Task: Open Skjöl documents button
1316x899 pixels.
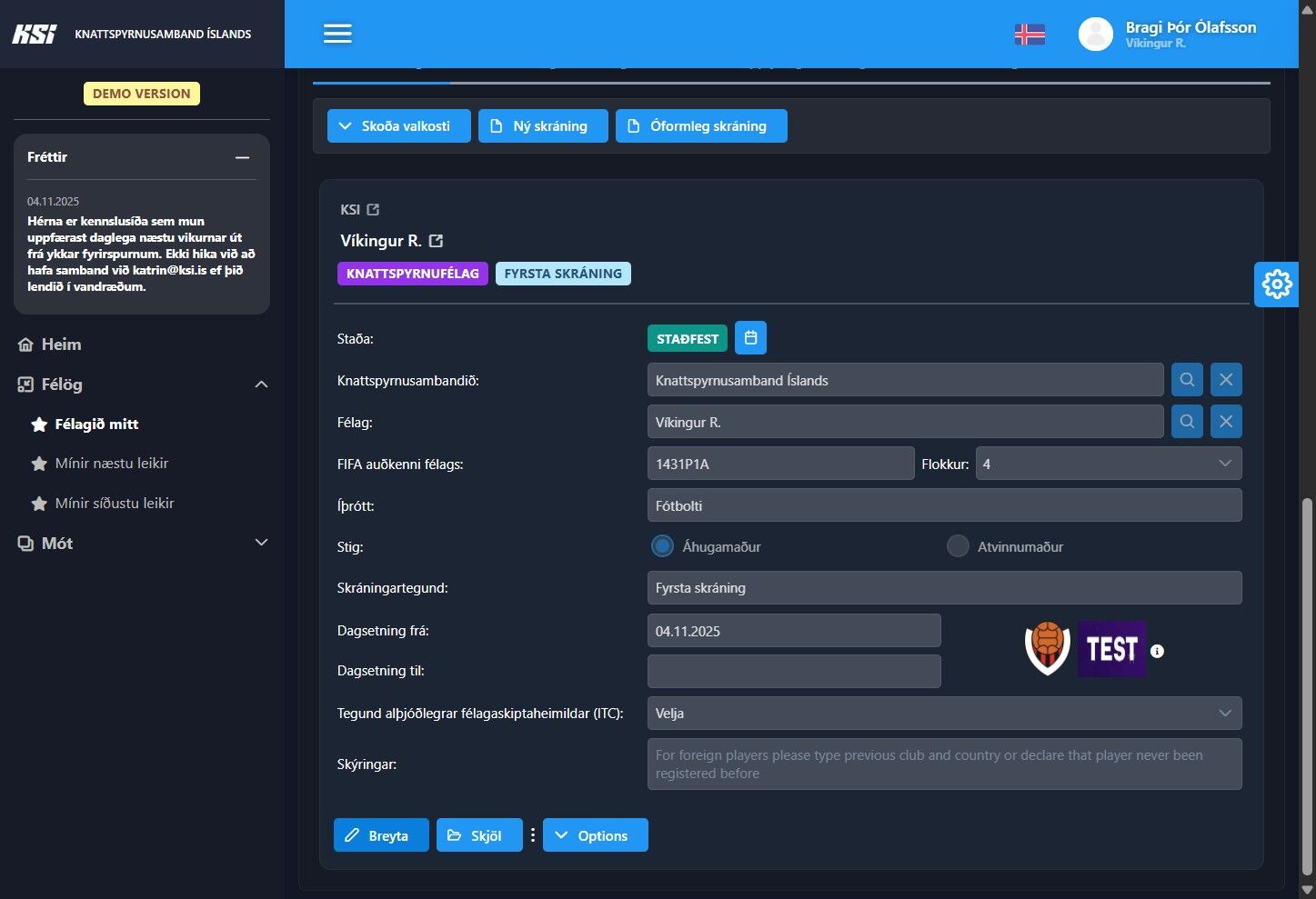Action: [x=479, y=835]
